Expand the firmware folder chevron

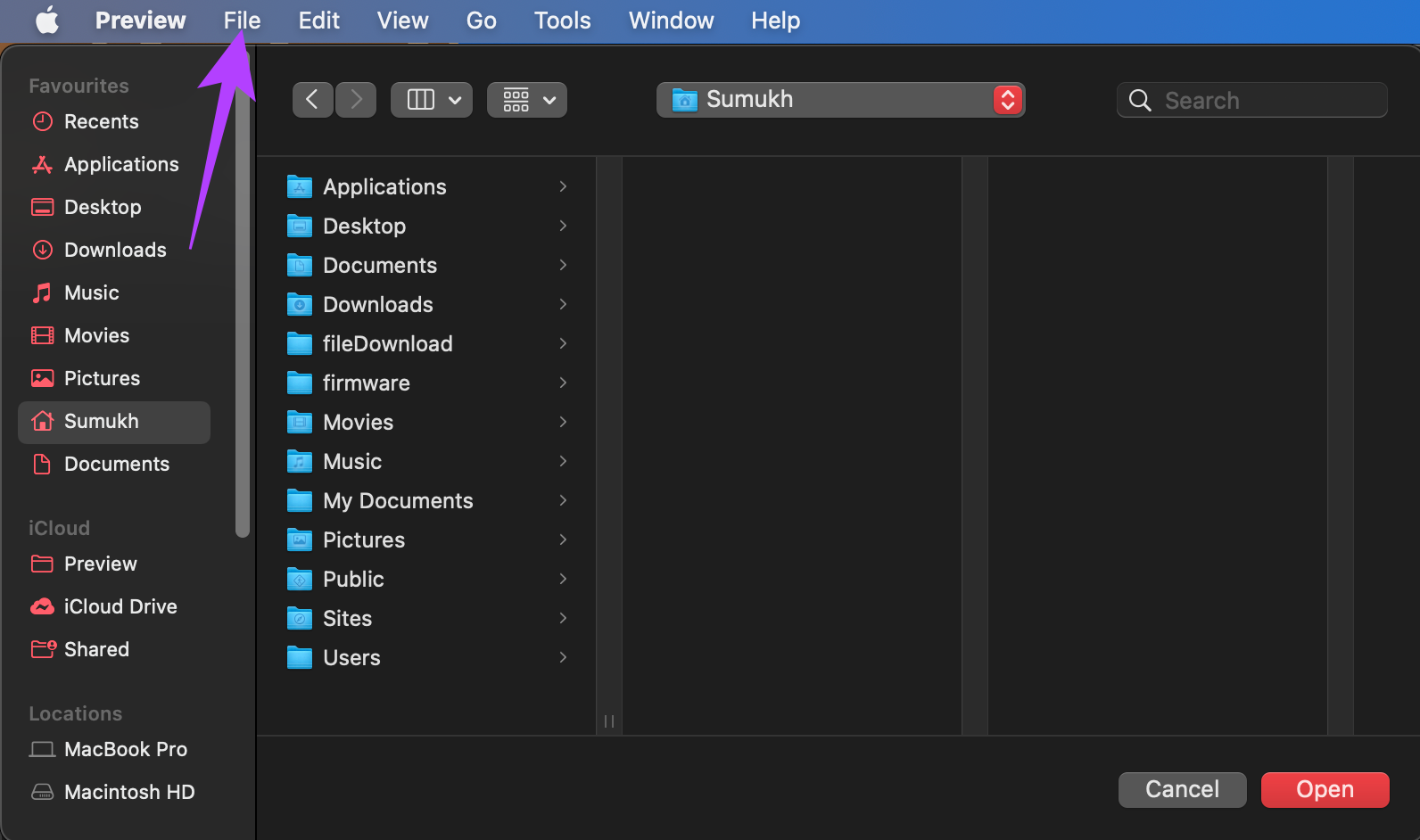[x=563, y=383]
